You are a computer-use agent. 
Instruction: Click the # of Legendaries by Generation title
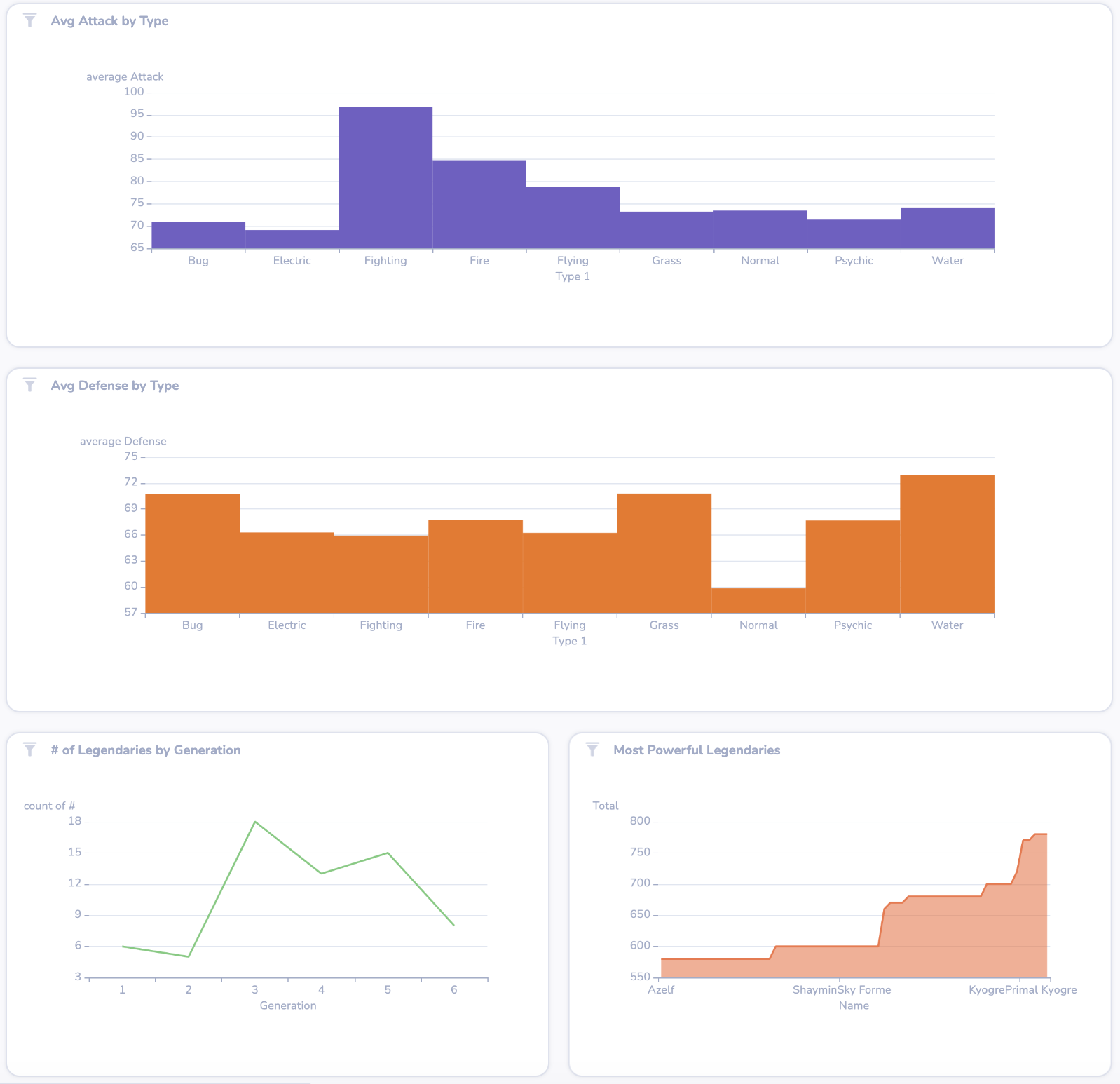coord(146,750)
